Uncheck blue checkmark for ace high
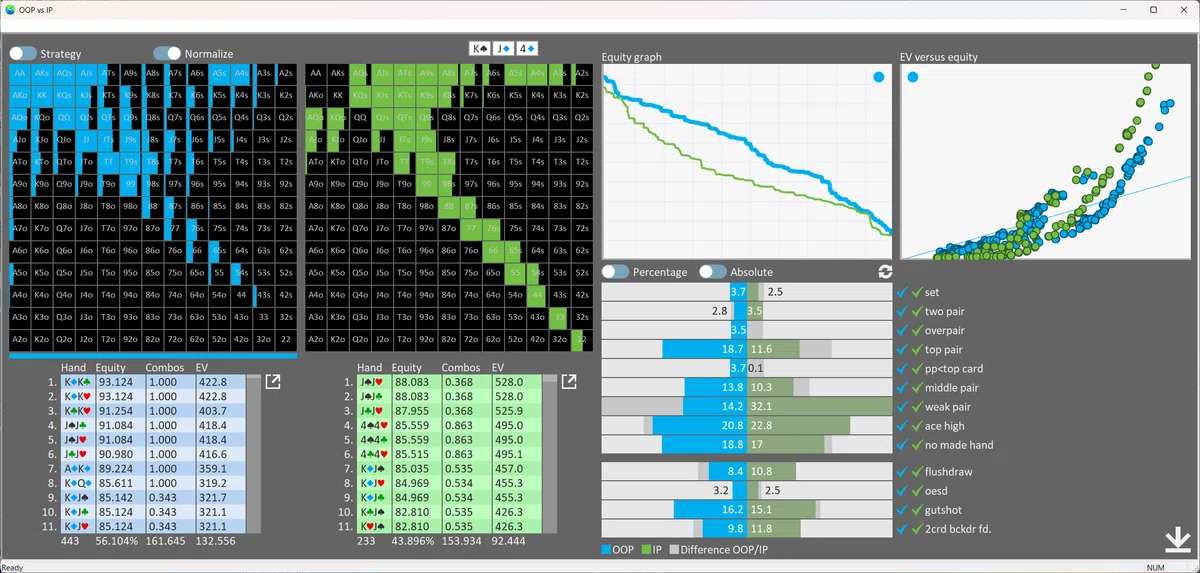The width and height of the screenshot is (1200, 573). pos(902,425)
